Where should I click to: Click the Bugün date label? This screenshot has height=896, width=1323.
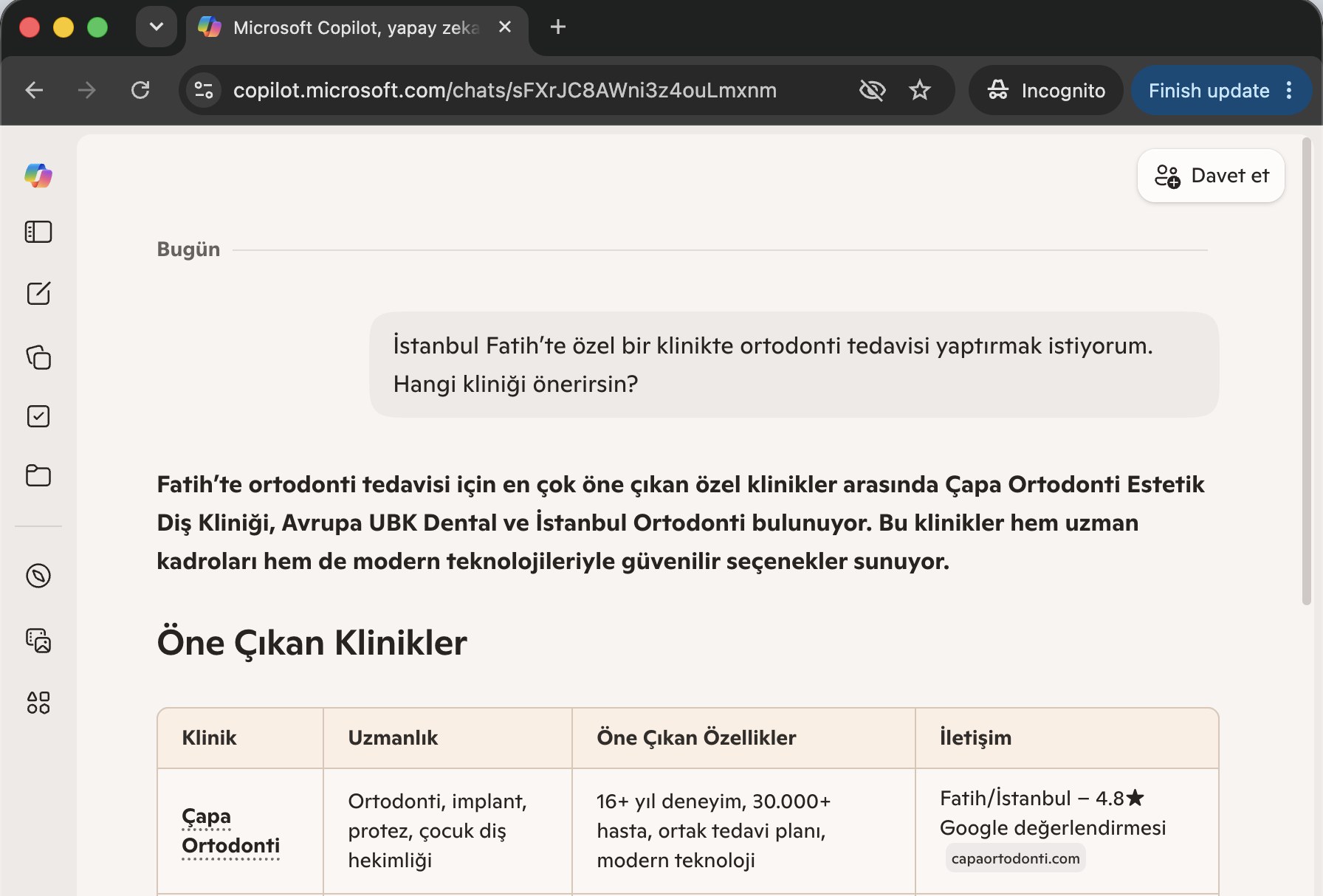(x=188, y=249)
